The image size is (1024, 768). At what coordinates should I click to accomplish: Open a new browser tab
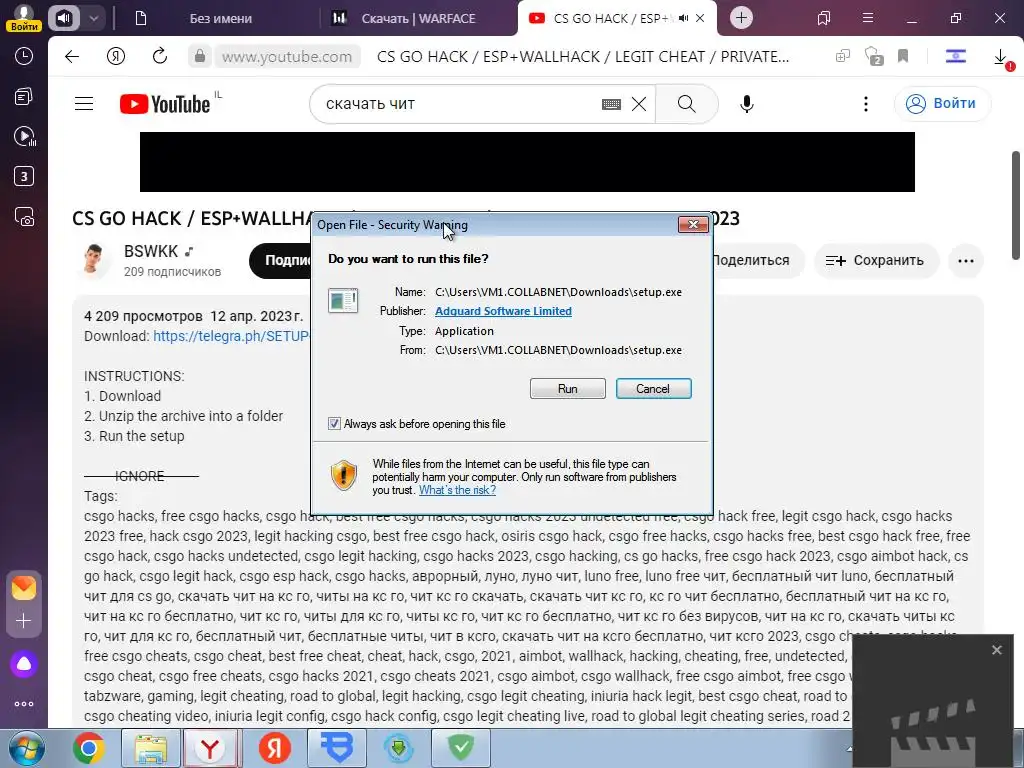click(741, 18)
